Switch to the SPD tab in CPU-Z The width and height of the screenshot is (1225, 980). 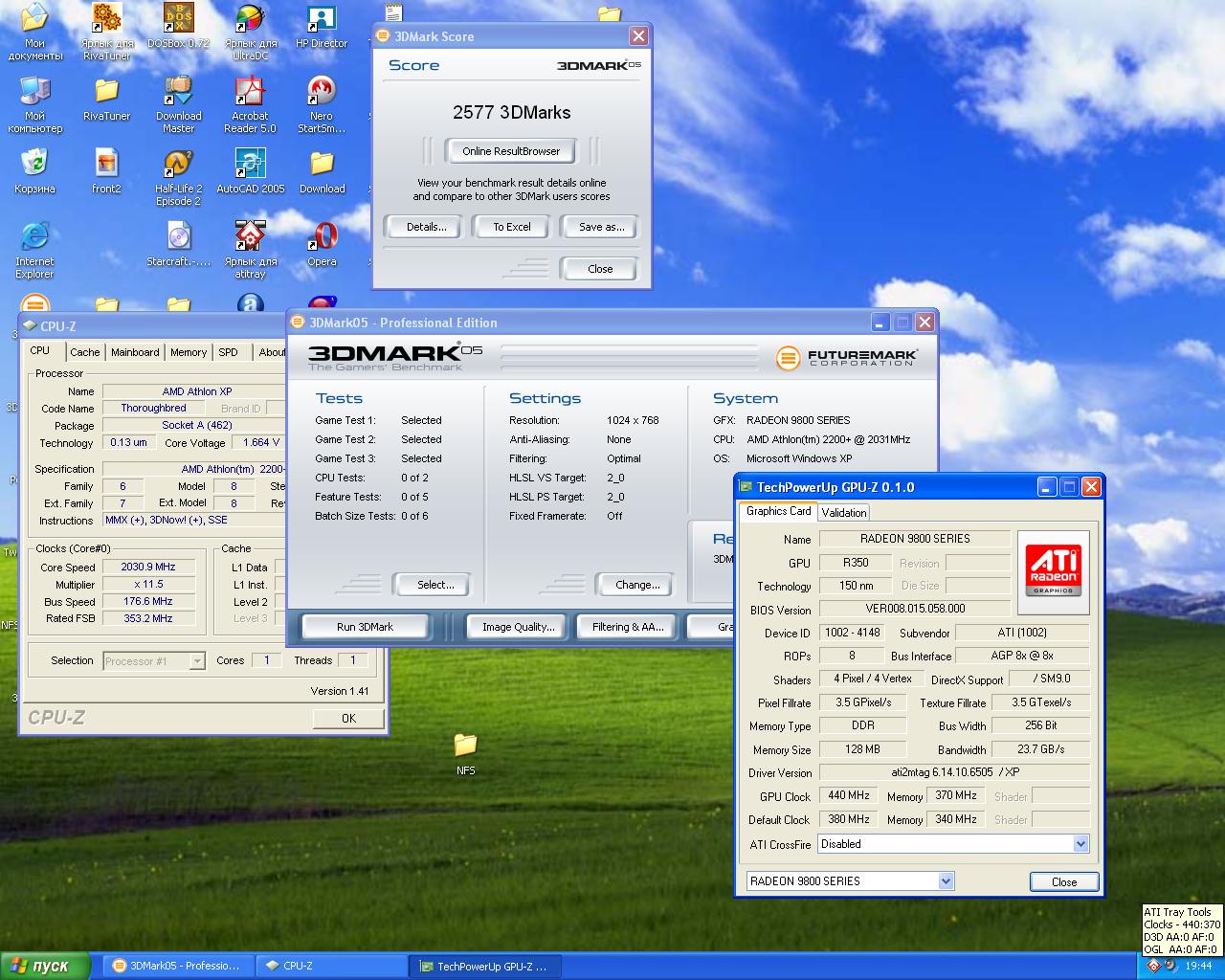[228, 352]
